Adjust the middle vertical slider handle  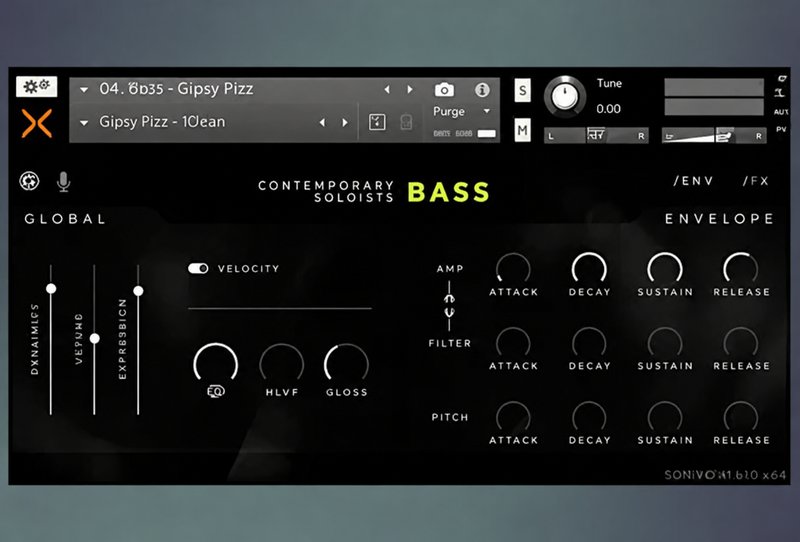pos(94,338)
